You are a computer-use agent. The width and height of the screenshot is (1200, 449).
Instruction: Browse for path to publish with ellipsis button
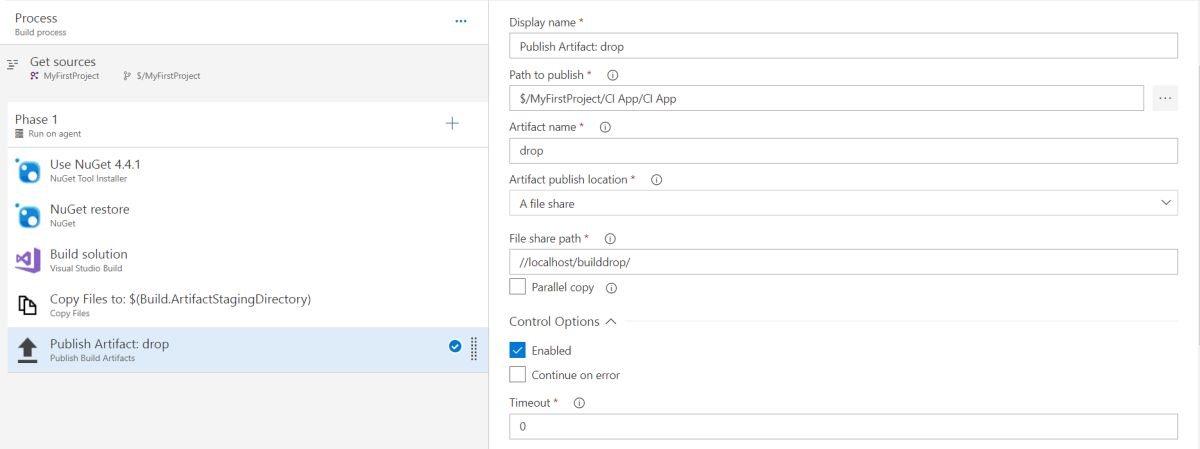tap(1164, 98)
